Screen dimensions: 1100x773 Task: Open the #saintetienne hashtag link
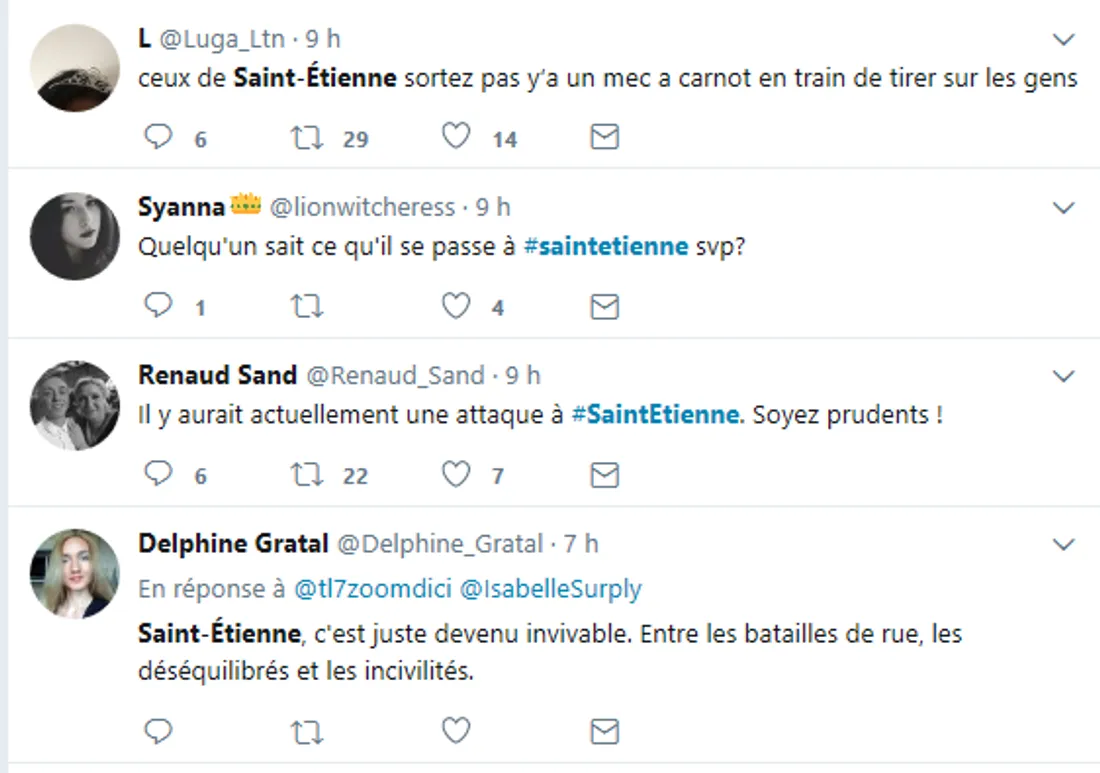coord(607,246)
